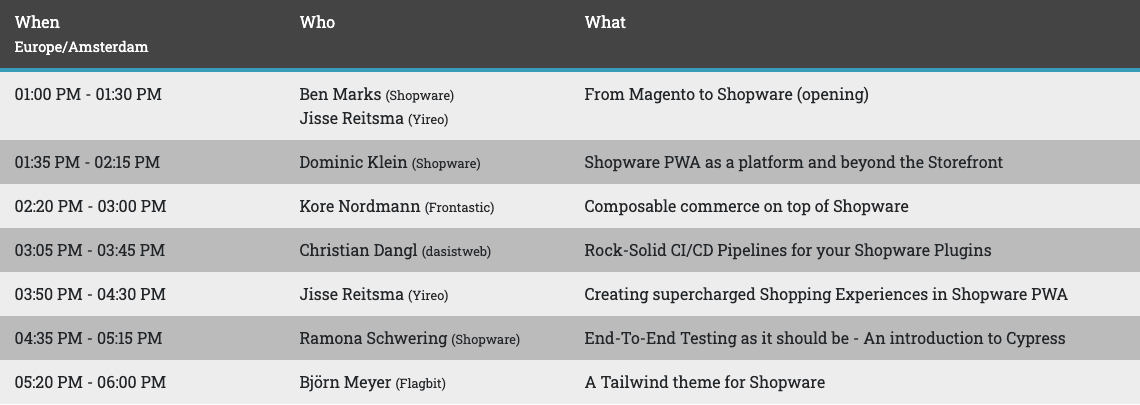Viewport: 1140px width, 405px height.
Task: Open the Shopware PWA as a platform talk
Action: click(x=793, y=163)
